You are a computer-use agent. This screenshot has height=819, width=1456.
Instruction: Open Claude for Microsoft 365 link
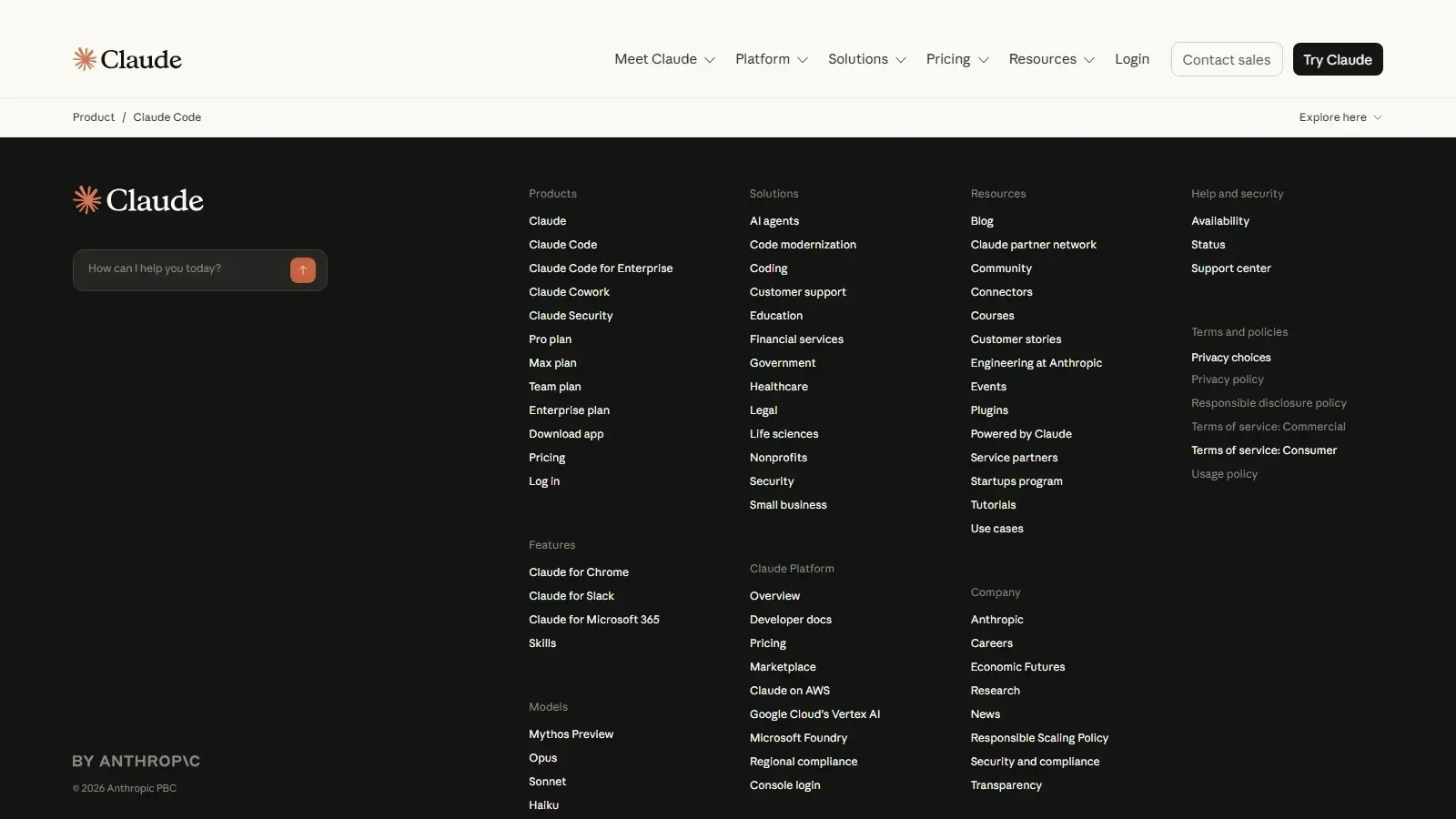tap(594, 620)
